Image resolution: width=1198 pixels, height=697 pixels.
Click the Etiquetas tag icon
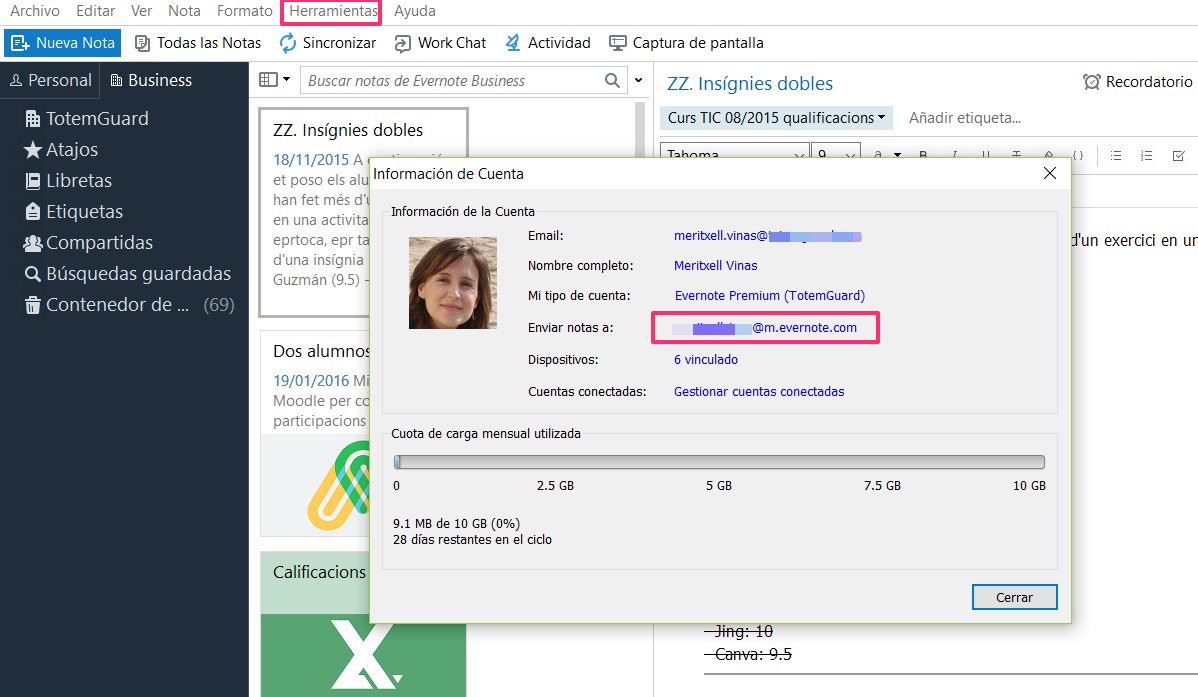[32, 212]
